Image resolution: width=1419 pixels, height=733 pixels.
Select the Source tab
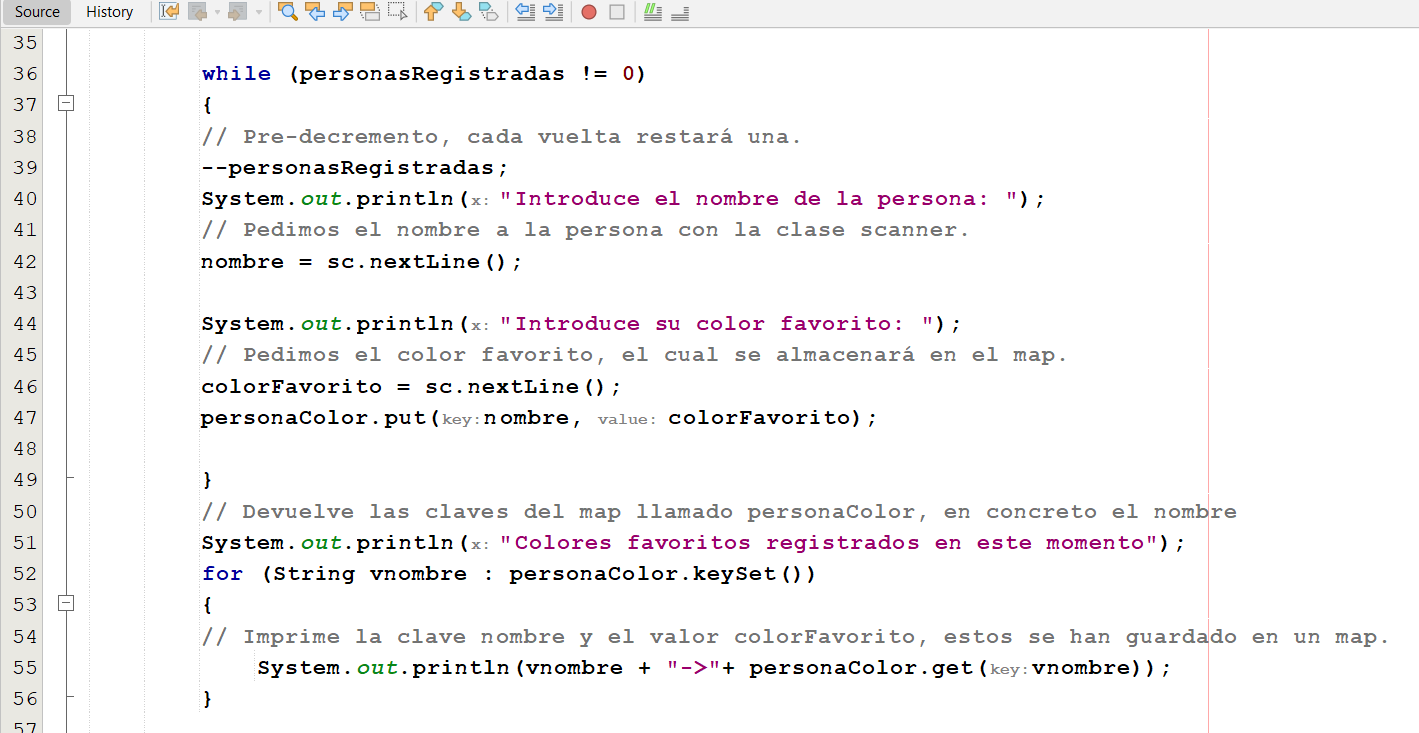36,12
